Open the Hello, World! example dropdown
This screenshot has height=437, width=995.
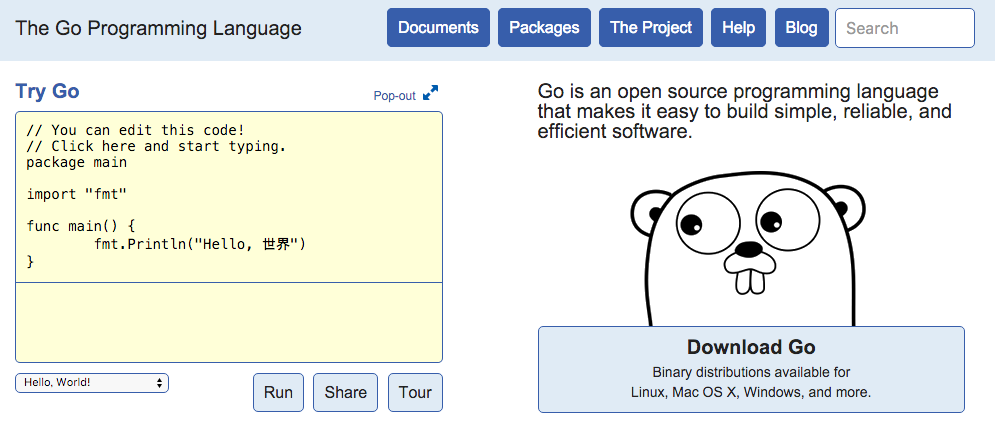92,383
